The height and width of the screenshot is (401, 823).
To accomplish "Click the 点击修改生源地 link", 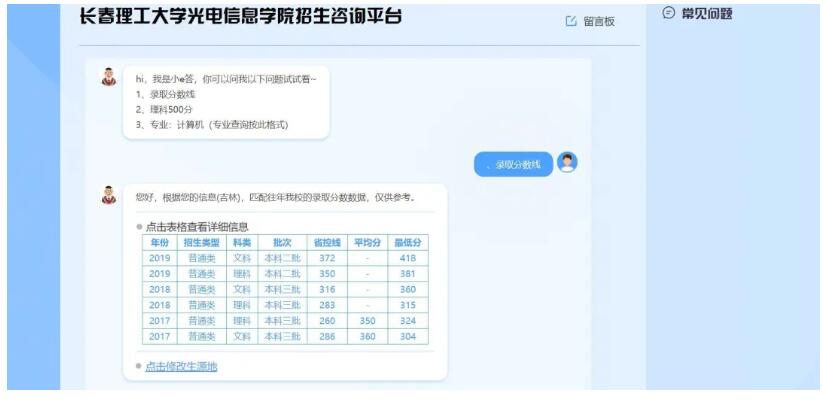I will pos(181,366).
